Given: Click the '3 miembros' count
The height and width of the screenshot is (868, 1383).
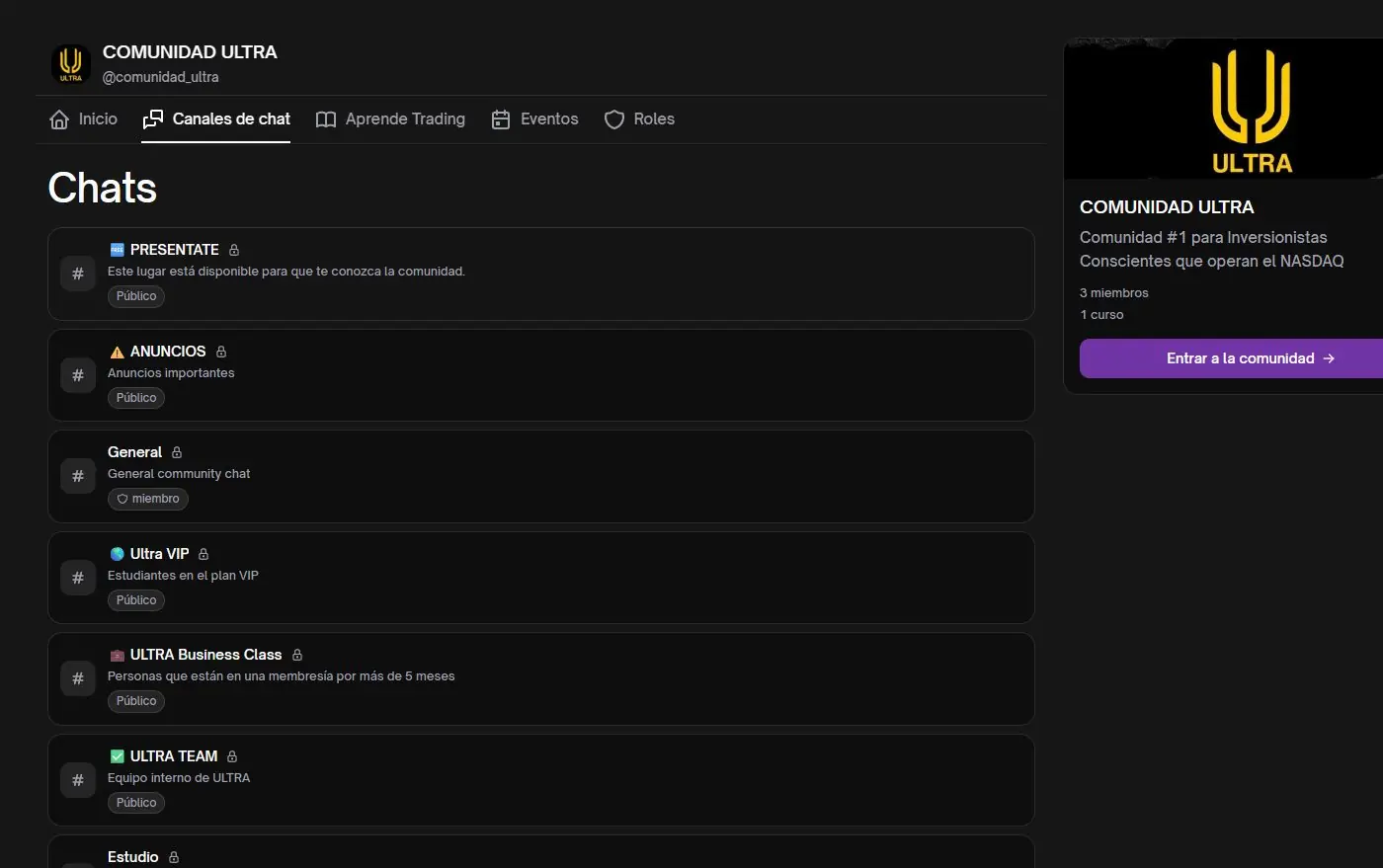Looking at the screenshot, I should tap(1114, 293).
